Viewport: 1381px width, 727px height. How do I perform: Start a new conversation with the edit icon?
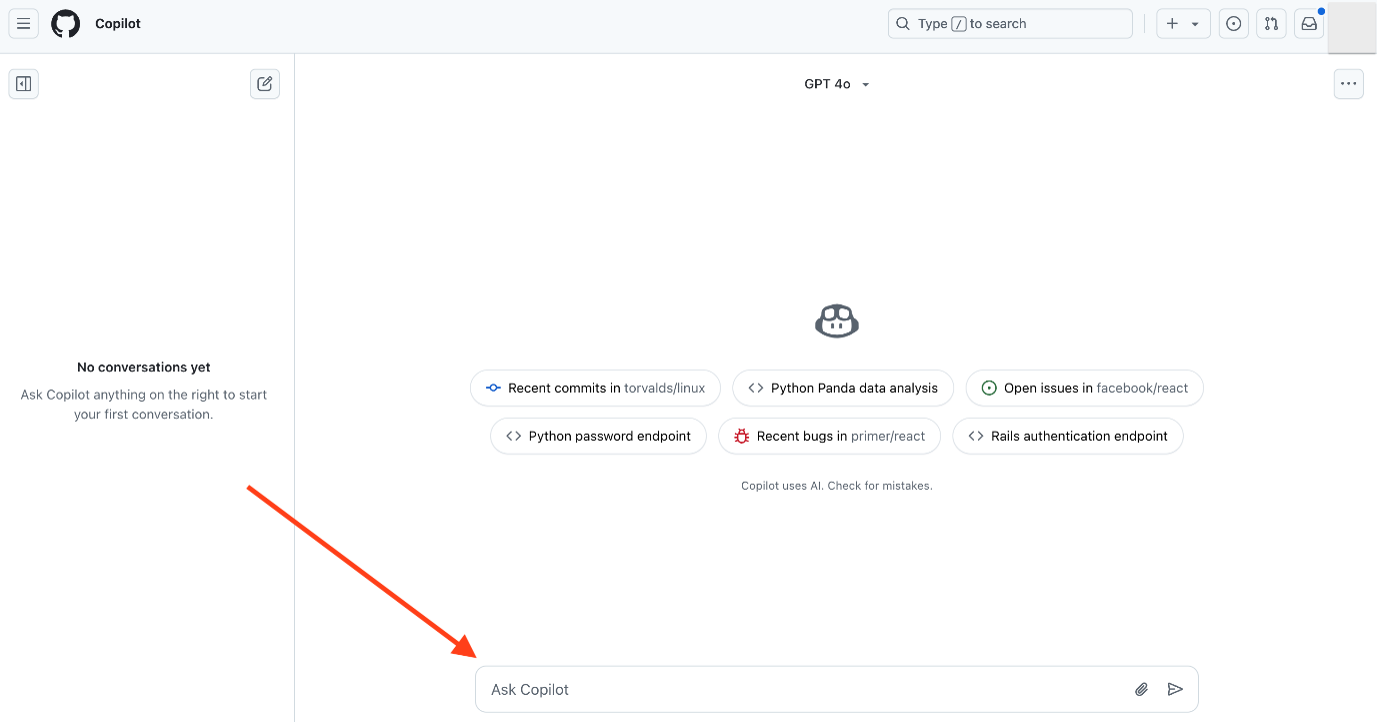(265, 84)
